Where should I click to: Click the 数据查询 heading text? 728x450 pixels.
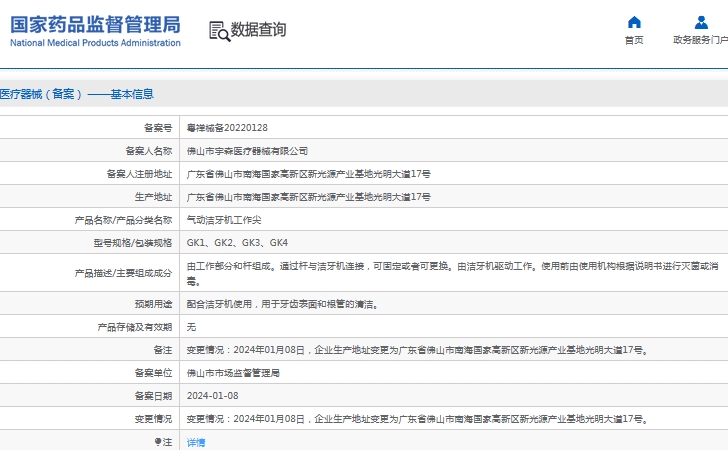tap(259, 30)
